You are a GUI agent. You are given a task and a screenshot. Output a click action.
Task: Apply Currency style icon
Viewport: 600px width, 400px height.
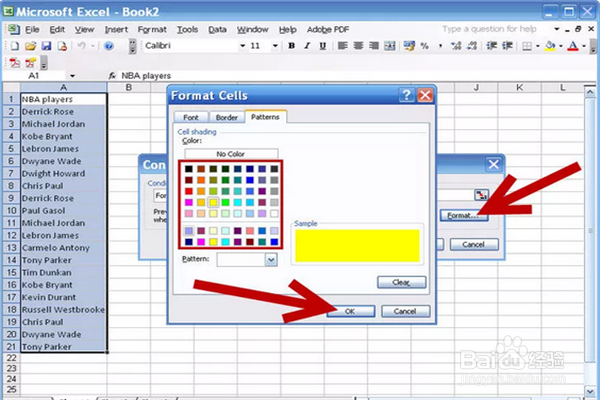(x=409, y=46)
